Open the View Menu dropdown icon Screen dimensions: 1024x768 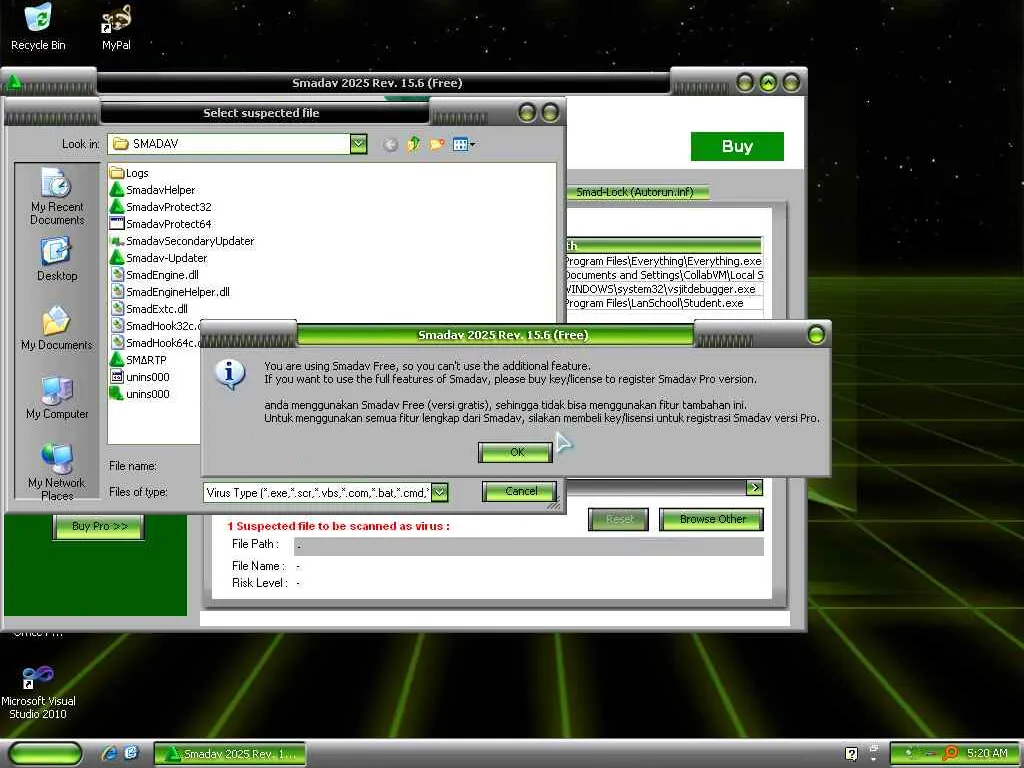click(464, 144)
